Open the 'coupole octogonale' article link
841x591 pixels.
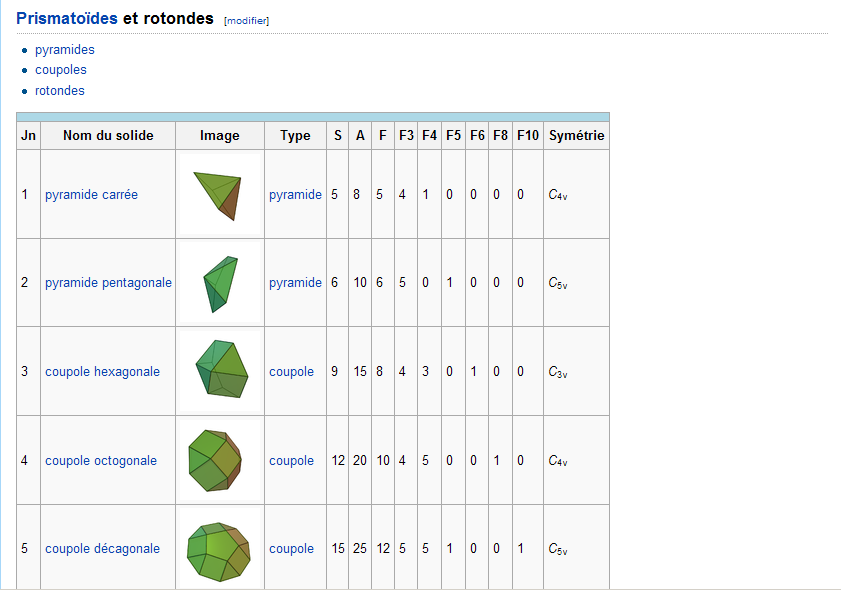[101, 461]
